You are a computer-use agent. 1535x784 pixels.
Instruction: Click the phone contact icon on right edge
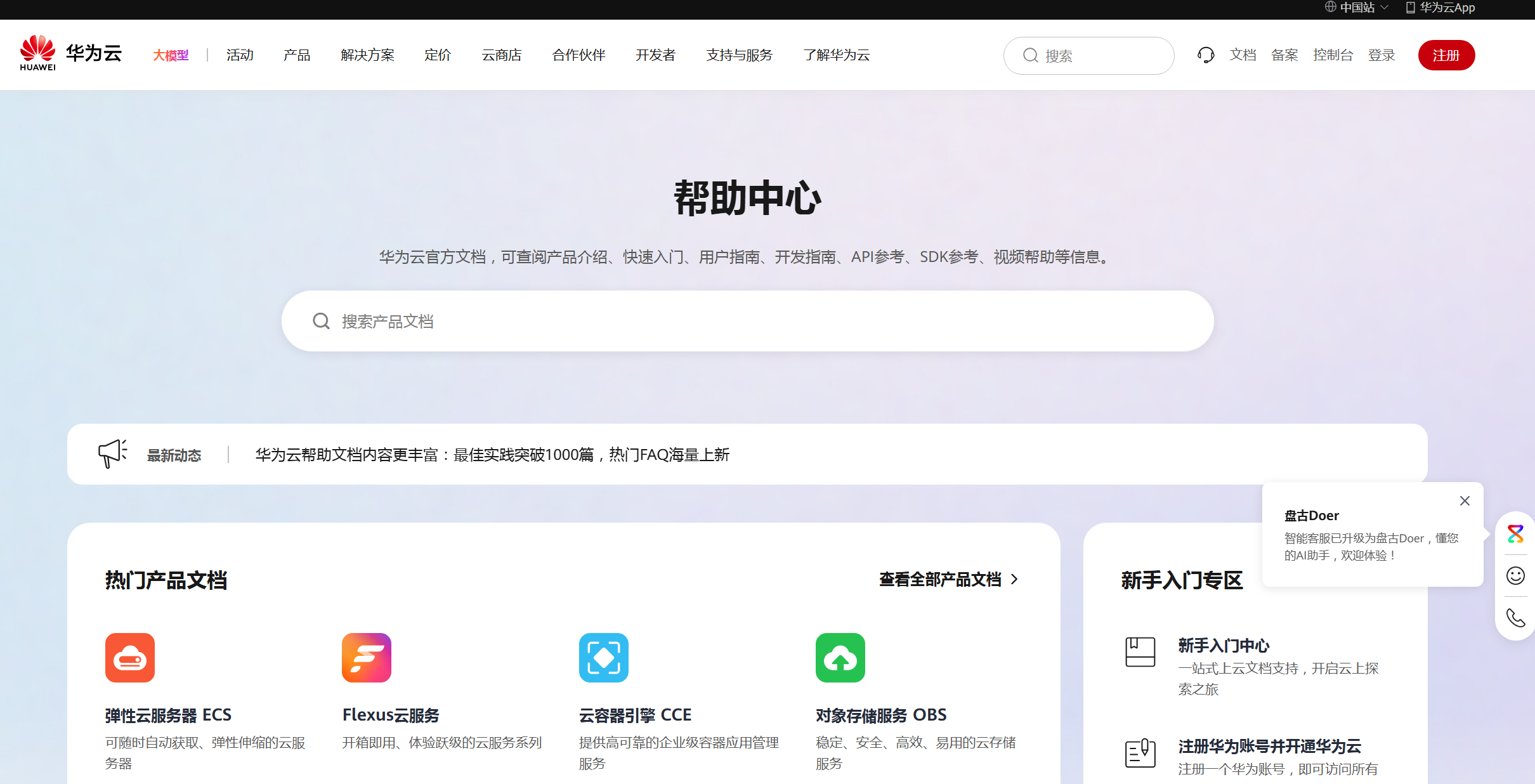(1516, 618)
